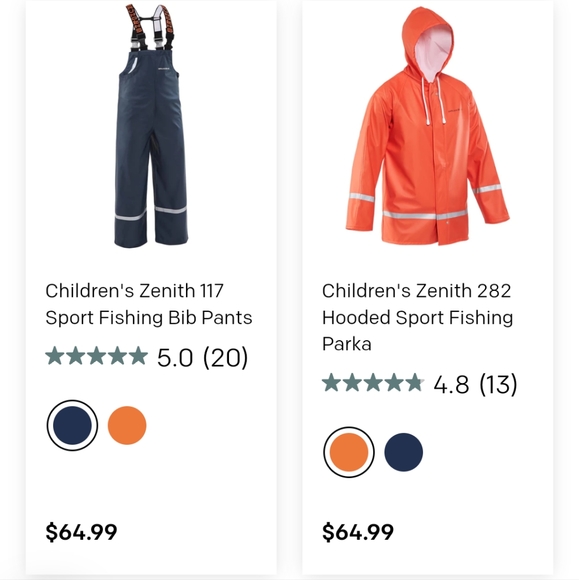Screen dimensions: 579x580
Task: Select orange color swatch for Zenith 282 parka
Action: [349, 452]
